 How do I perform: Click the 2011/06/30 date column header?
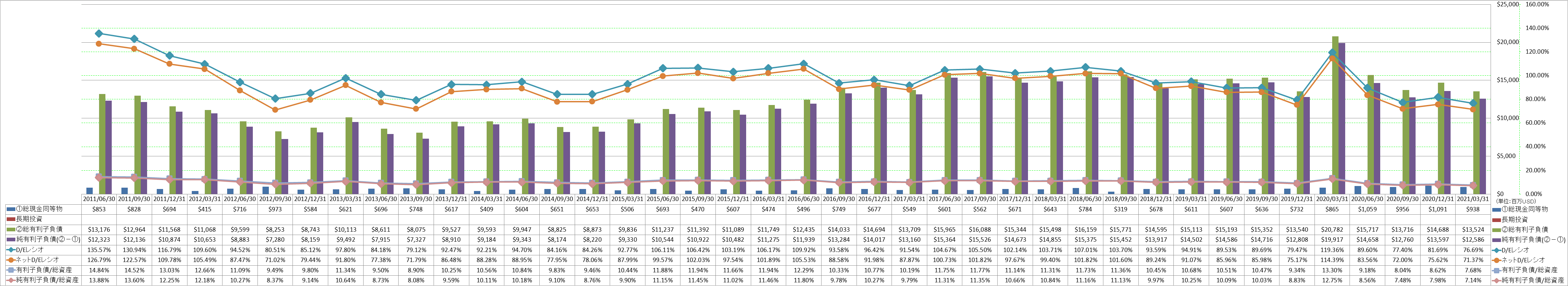(x=99, y=198)
